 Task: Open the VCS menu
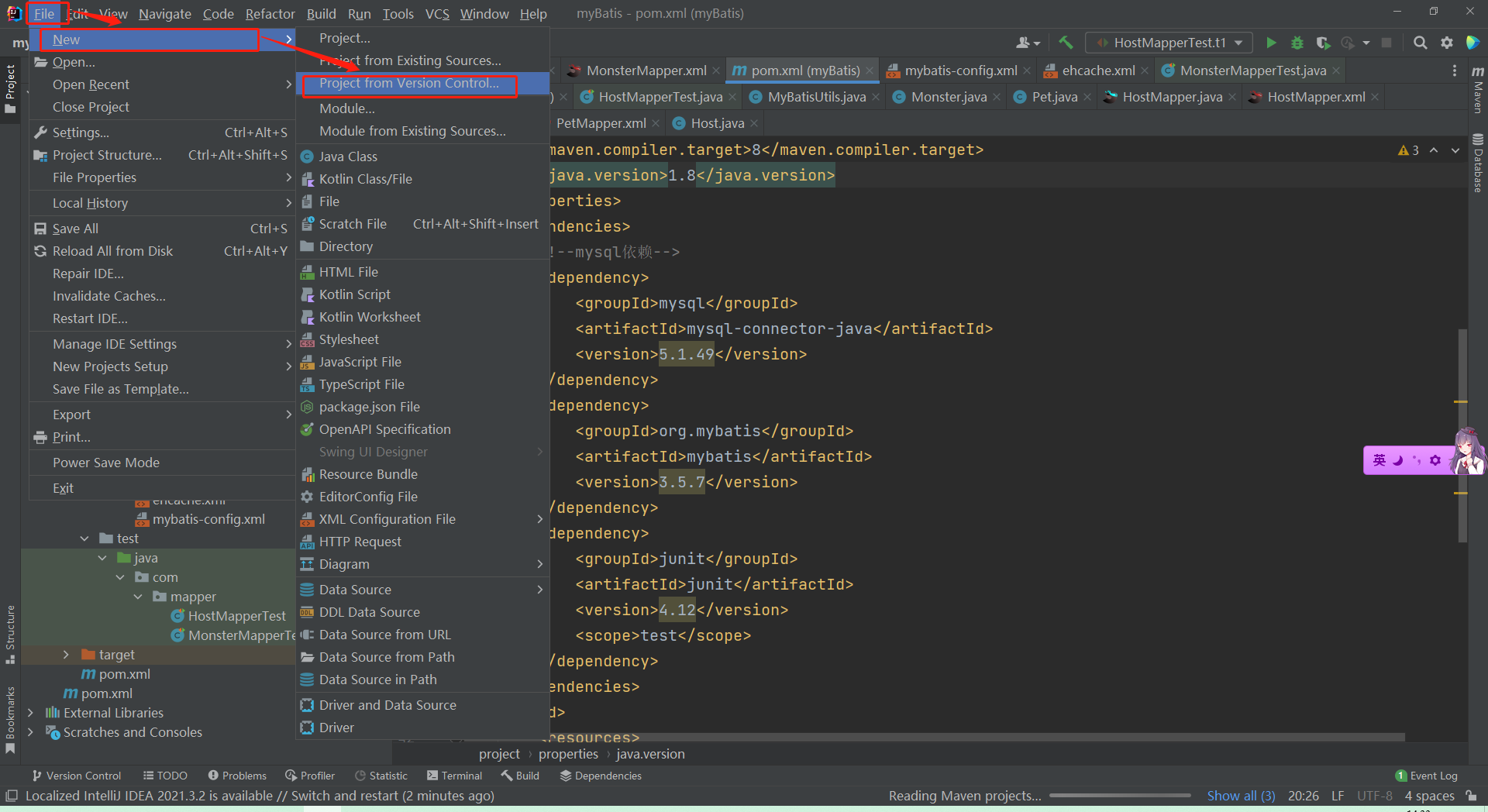coord(437,14)
